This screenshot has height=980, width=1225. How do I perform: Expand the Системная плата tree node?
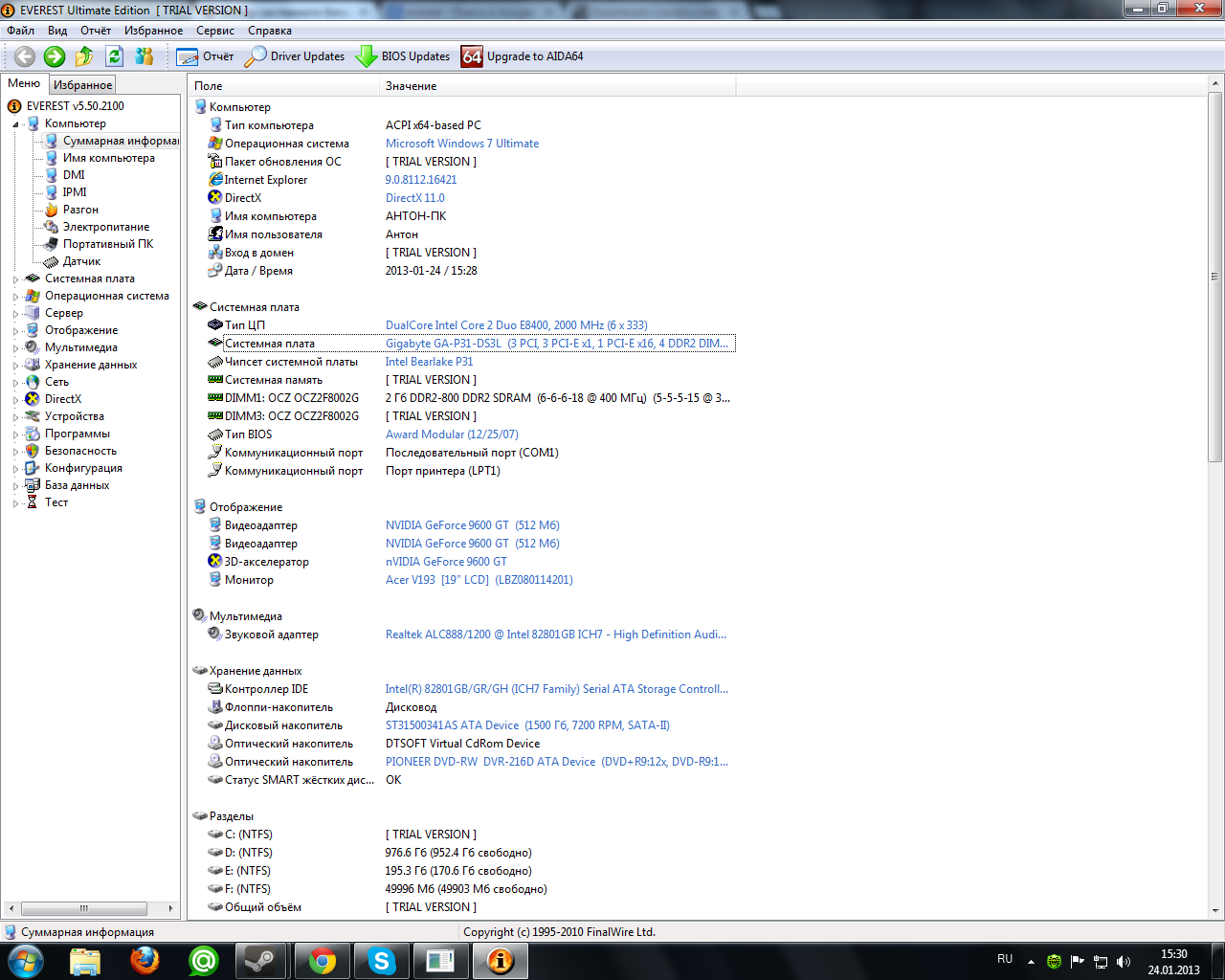pos(15,279)
